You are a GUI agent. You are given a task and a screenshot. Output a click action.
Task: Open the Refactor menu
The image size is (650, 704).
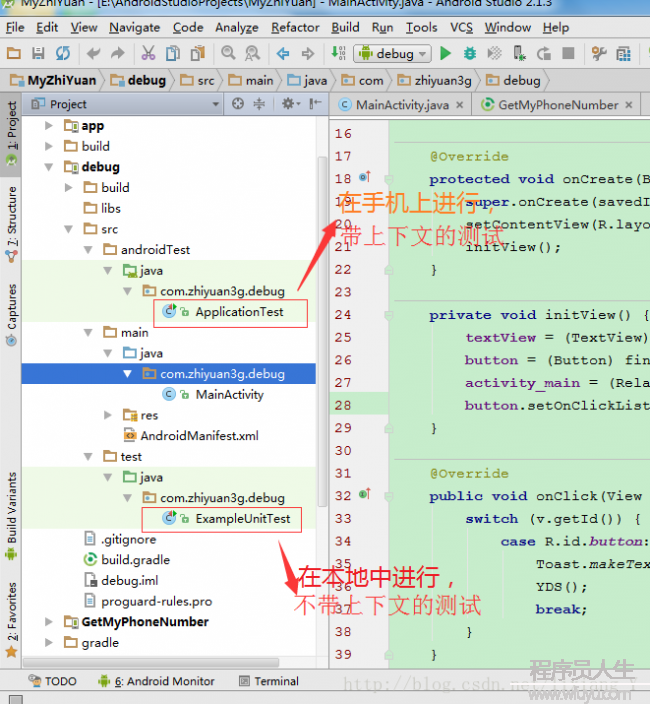[295, 28]
